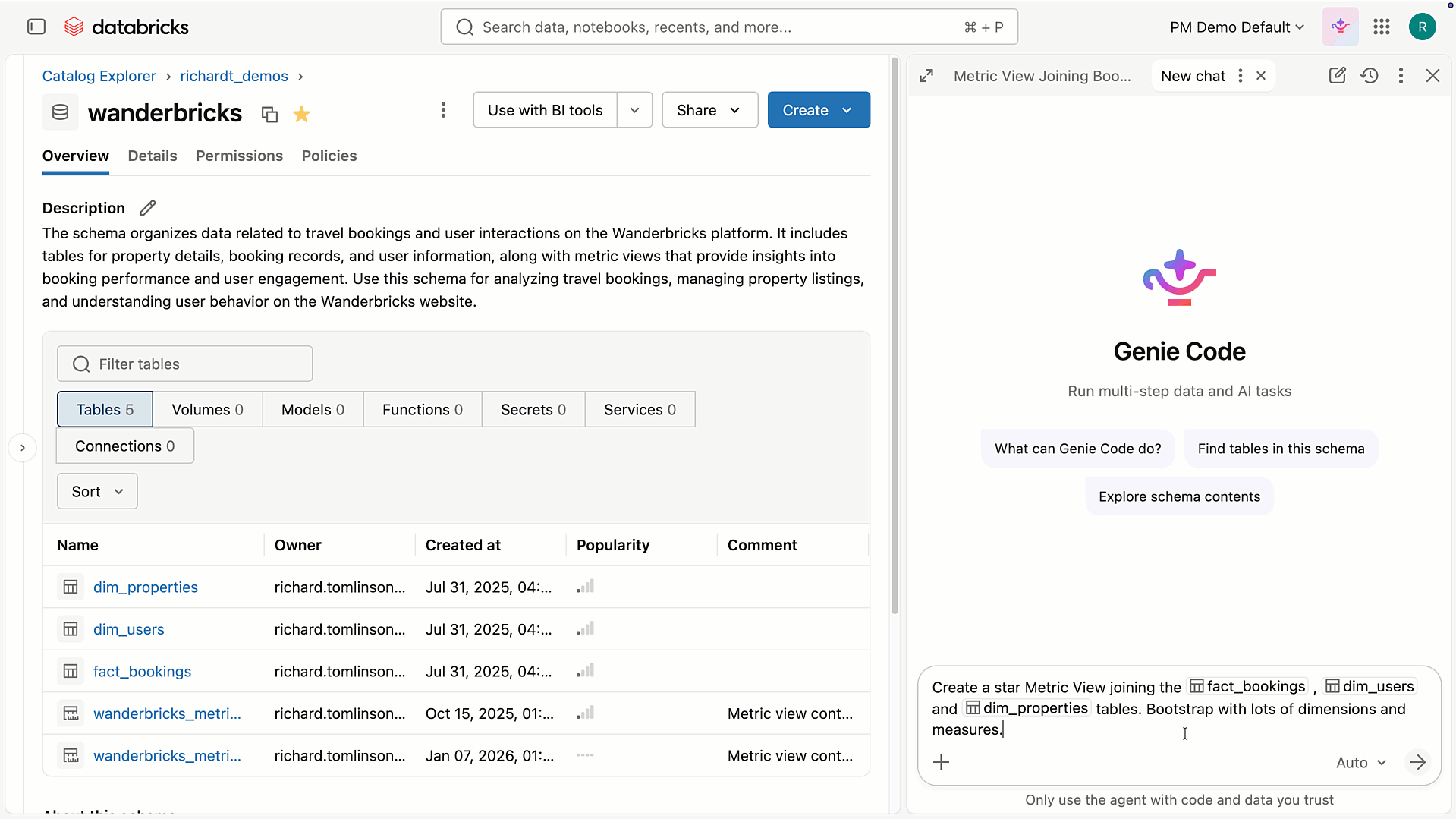
Task: Copy the wanderbricks schema name
Action: click(269, 115)
